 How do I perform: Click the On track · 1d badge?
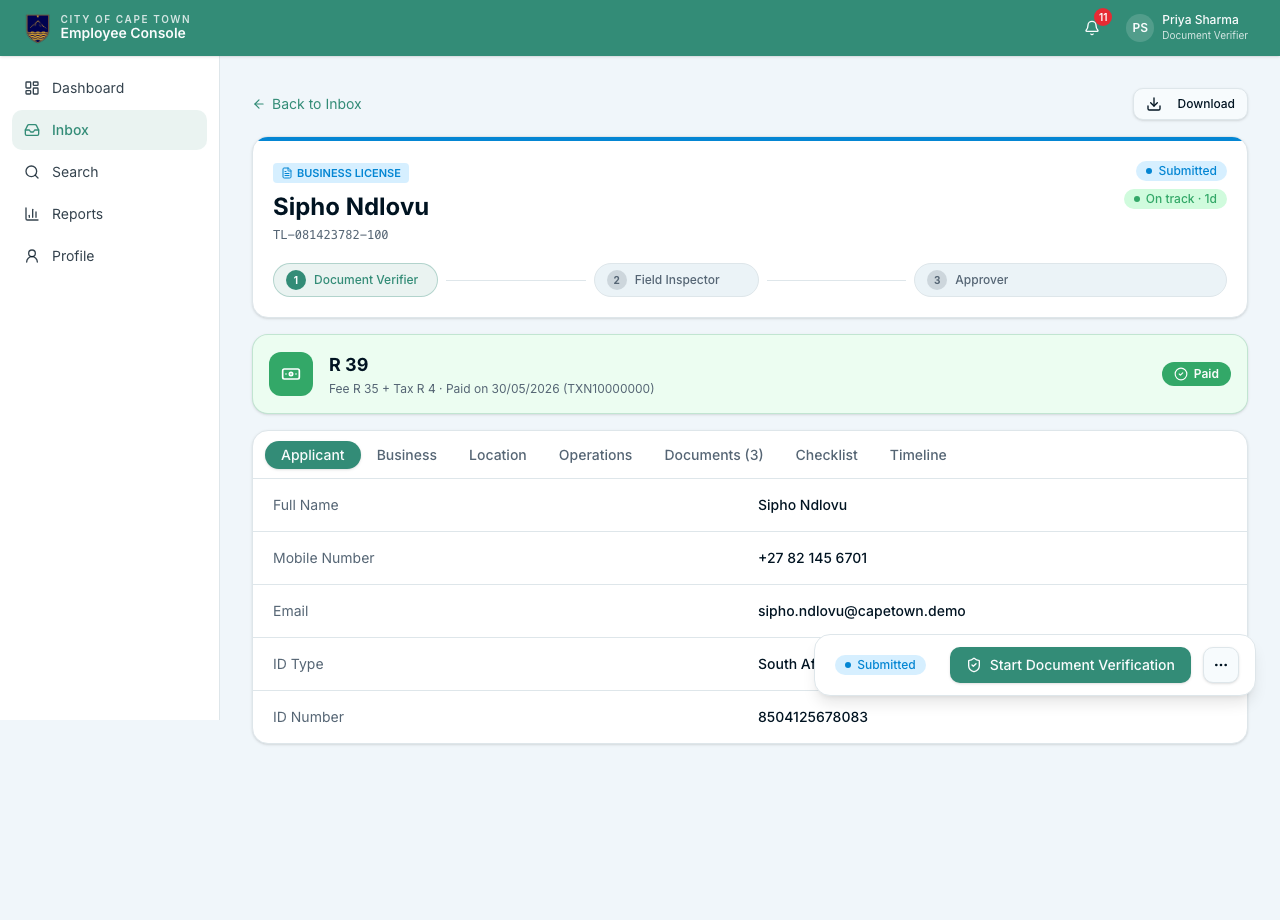(x=1175, y=199)
